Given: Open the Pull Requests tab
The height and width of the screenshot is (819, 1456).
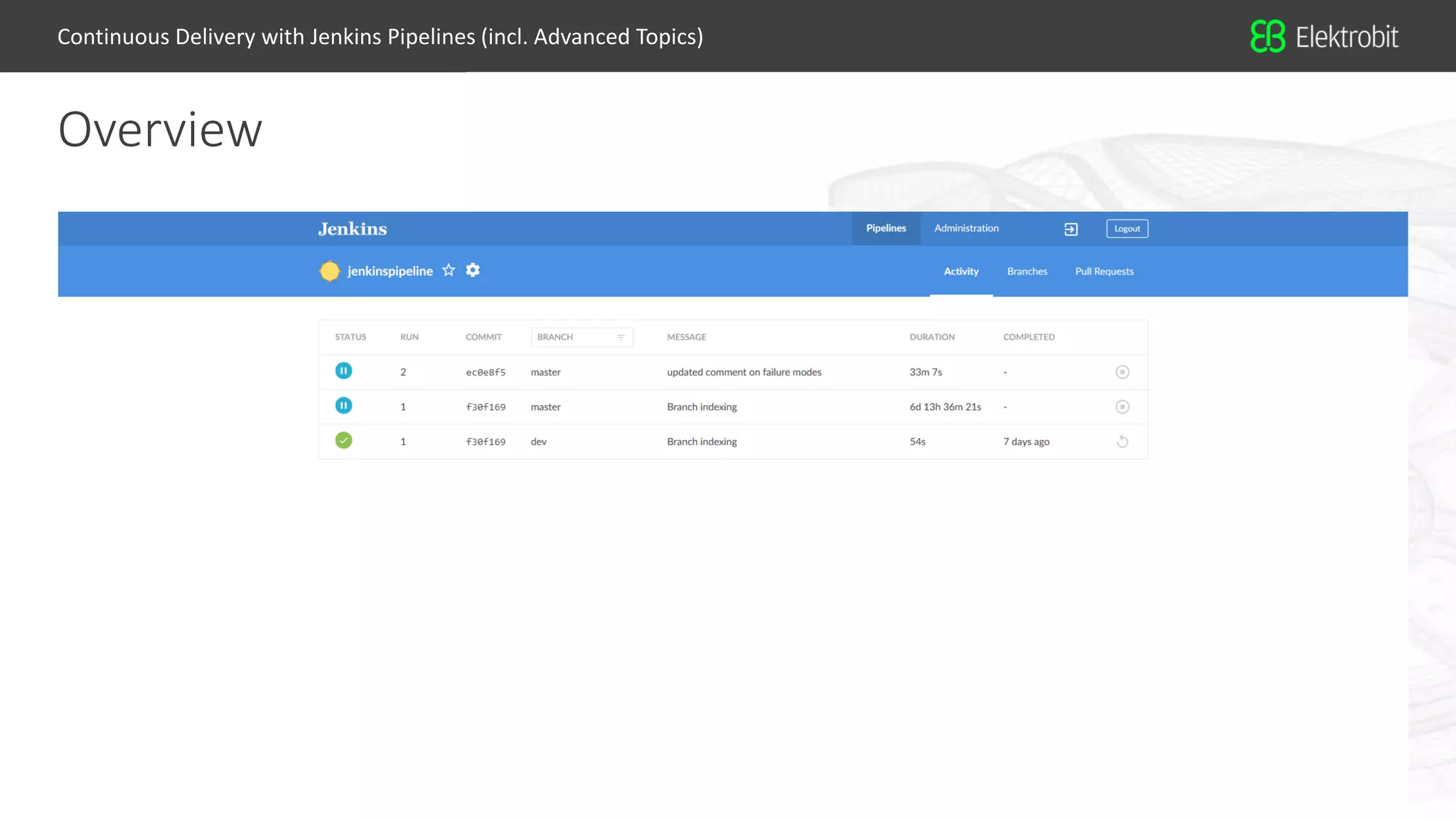Looking at the screenshot, I should (1104, 272).
